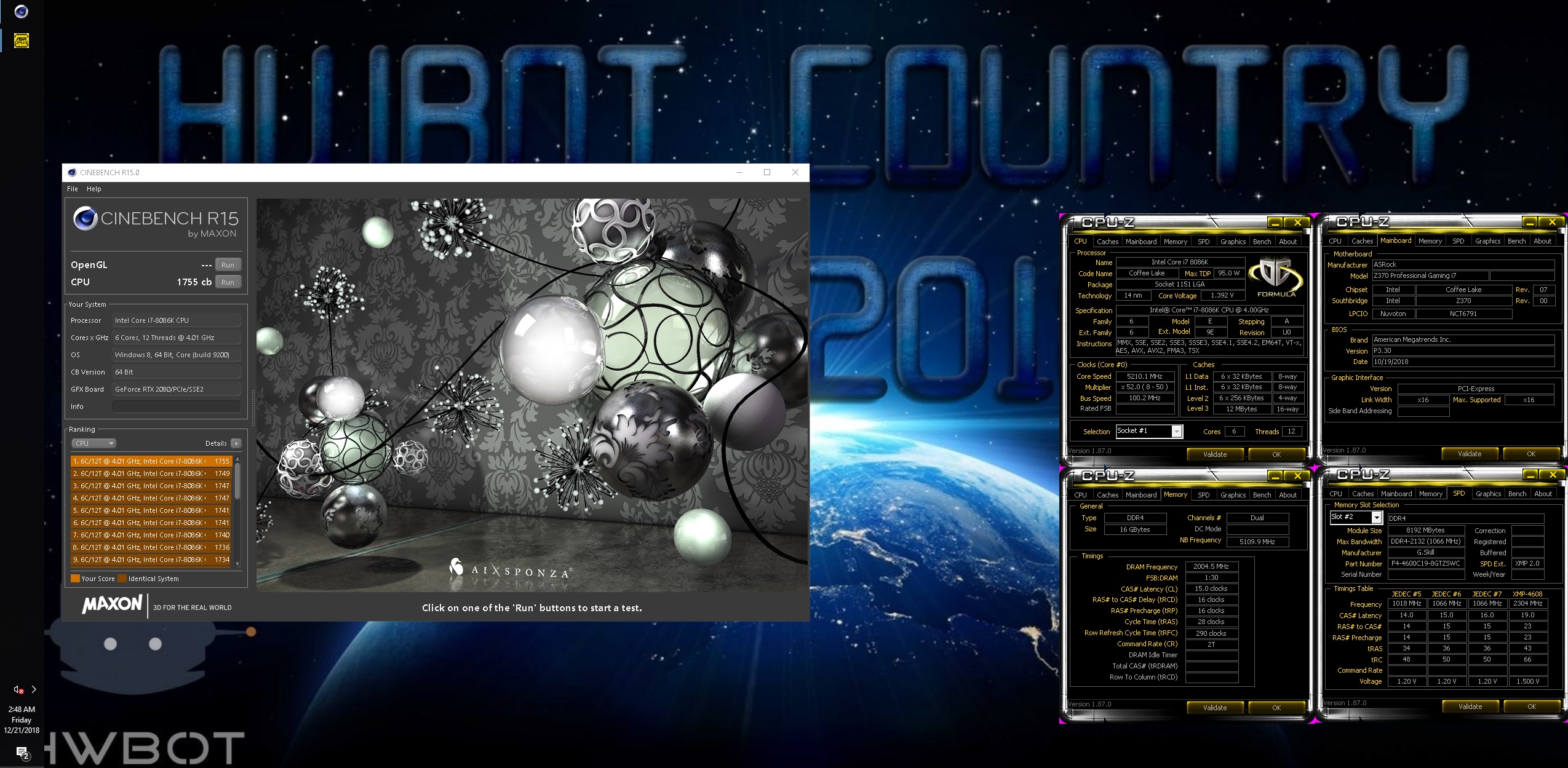Click OK in SPD CPU-Z window

point(1532,707)
